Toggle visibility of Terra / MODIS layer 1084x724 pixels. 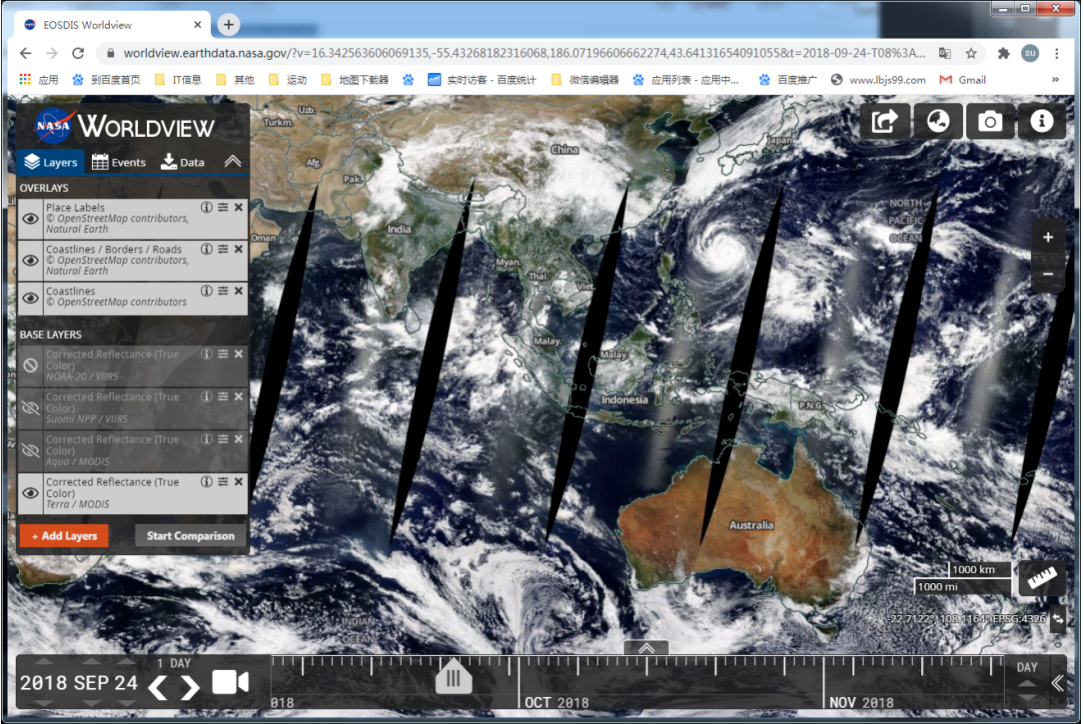pos(31,493)
